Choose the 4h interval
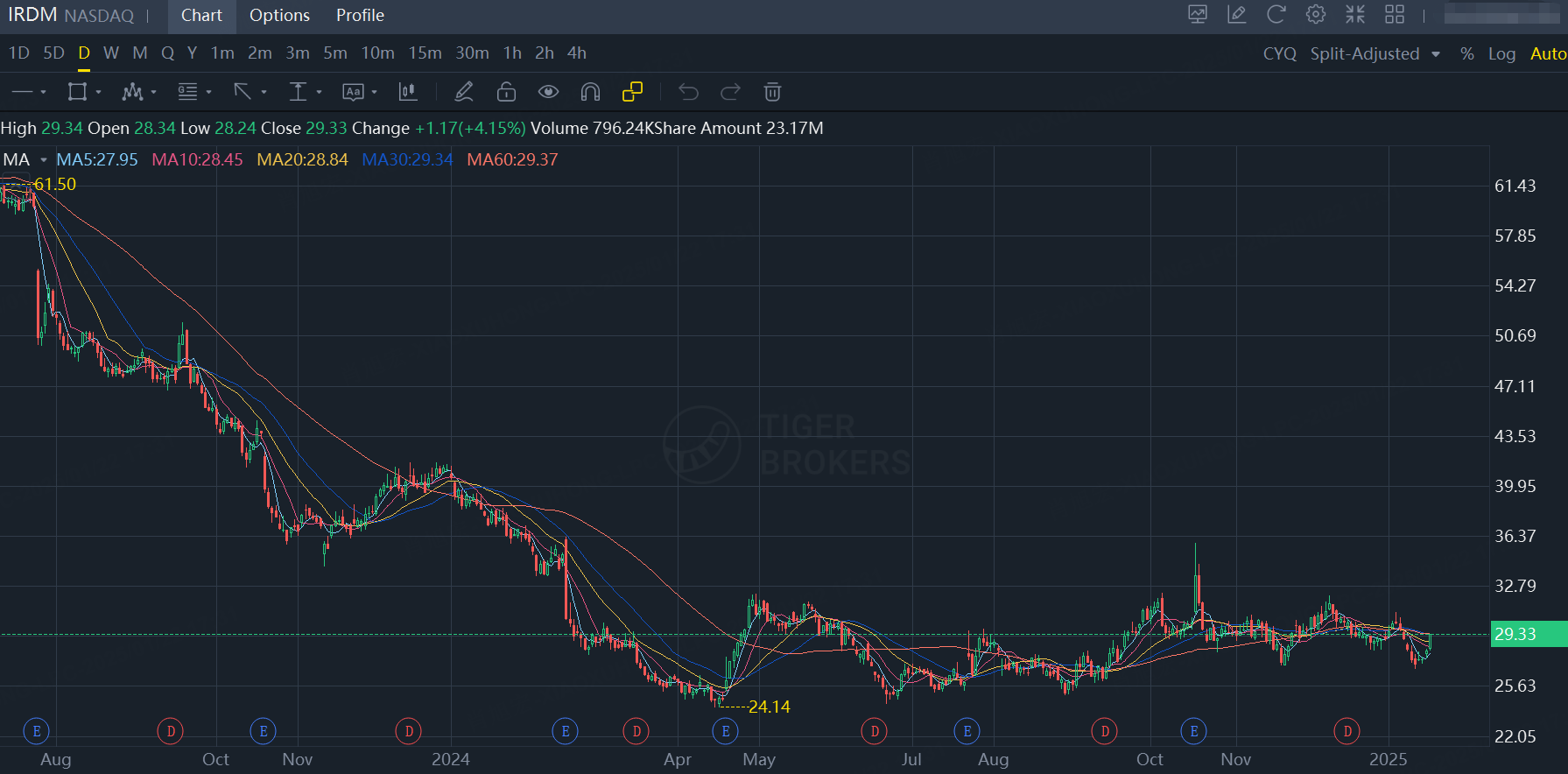Image resolution: width=1568 pixels, height=774 pixels. tap(577, 53)
